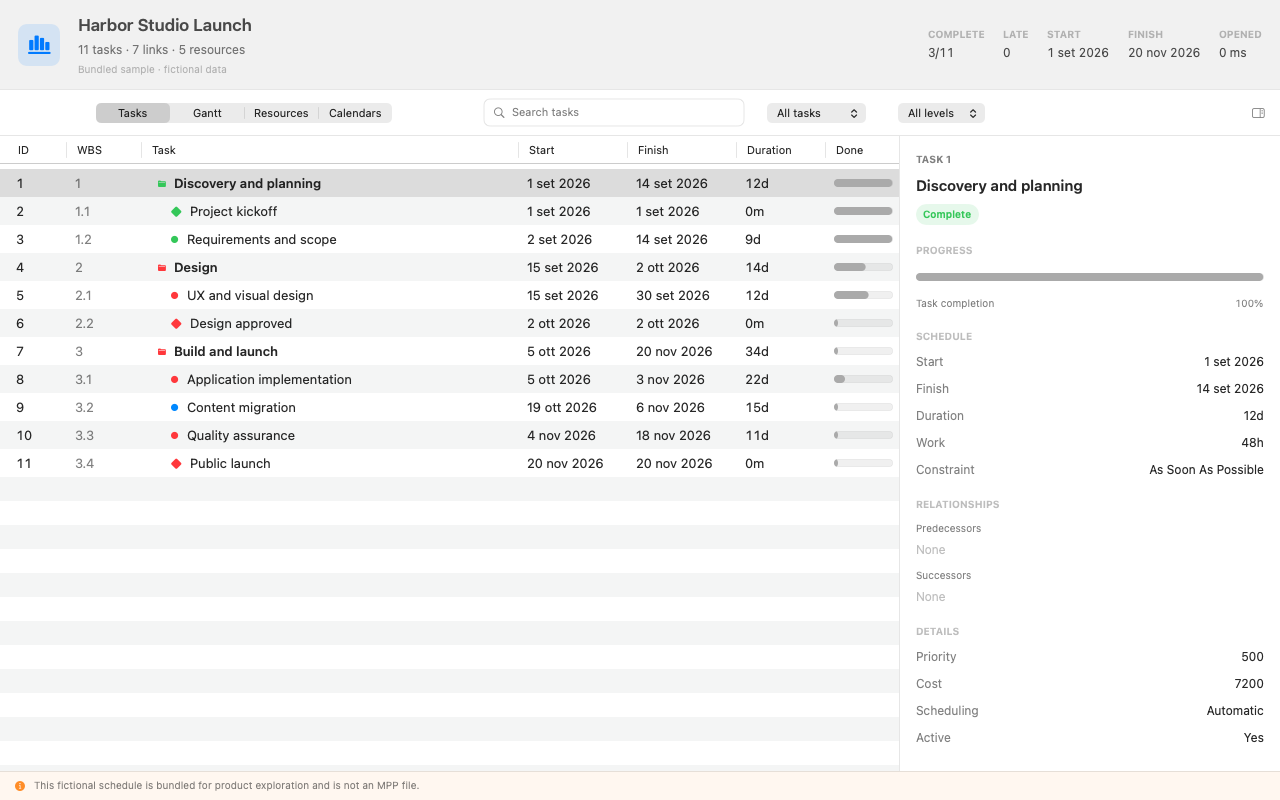Viewport: 1280px width, 800px height.
Task: Click the Task completion progress bar in inspector
Action: coord(1090,277)
